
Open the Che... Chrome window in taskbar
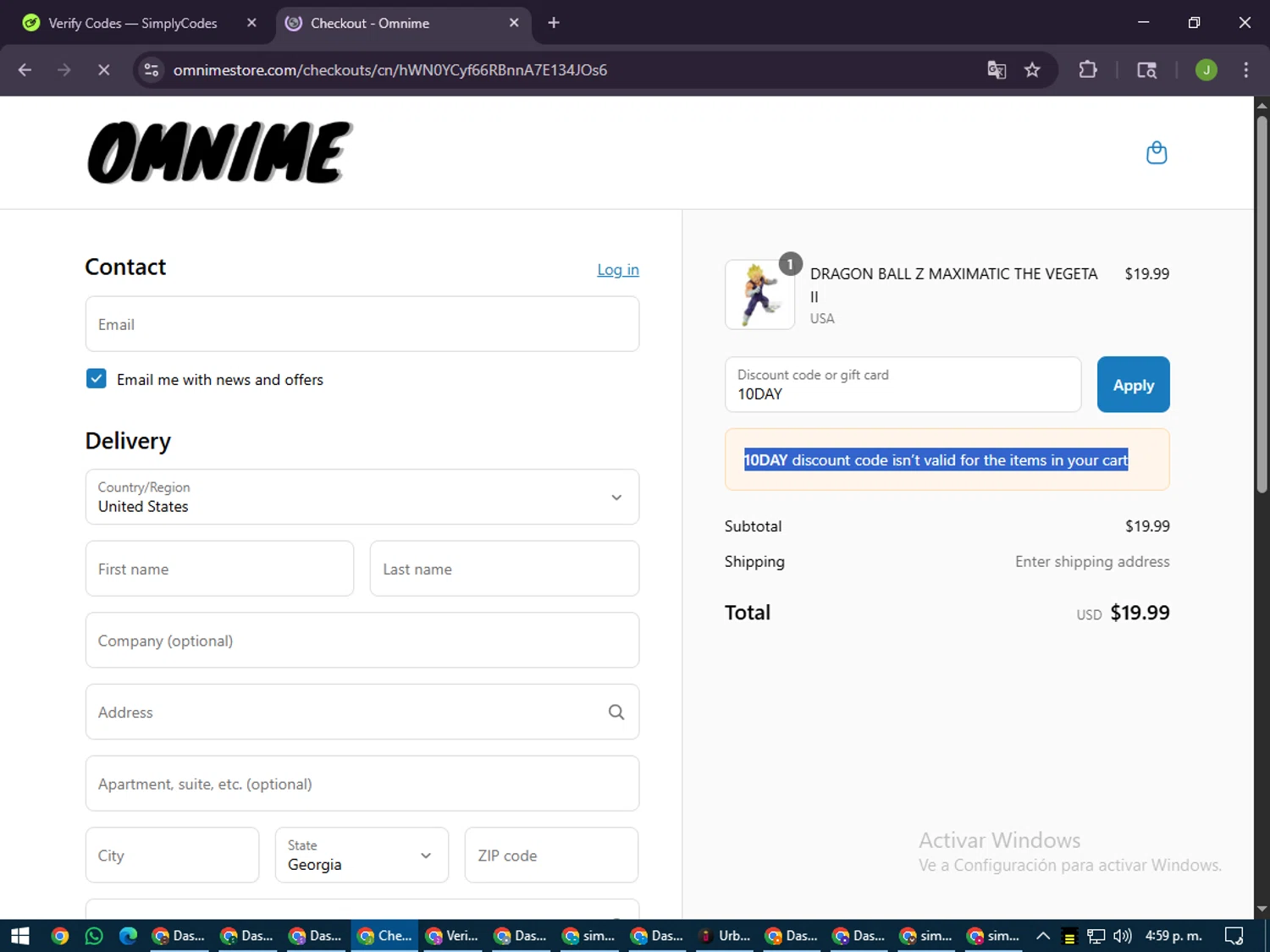pyautogui.click(x=384, y=936)
